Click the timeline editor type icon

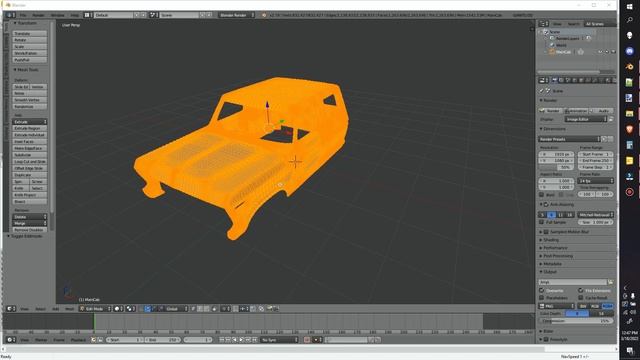[11, 340]
